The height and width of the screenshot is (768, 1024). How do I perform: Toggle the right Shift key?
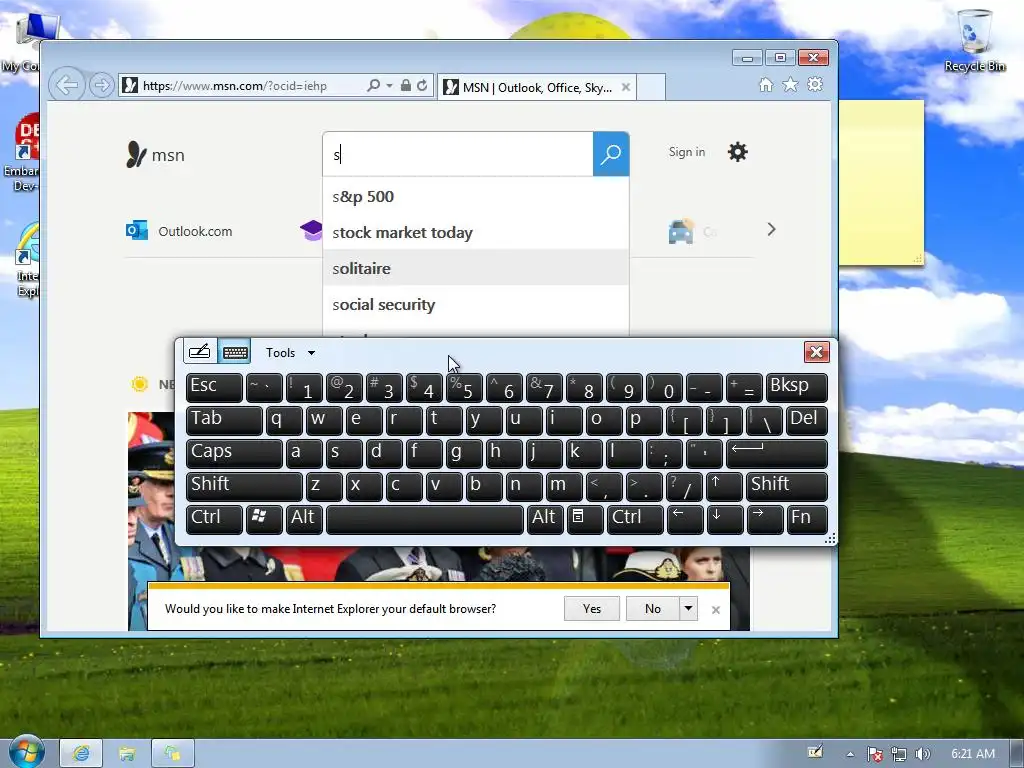coord(786,486)
